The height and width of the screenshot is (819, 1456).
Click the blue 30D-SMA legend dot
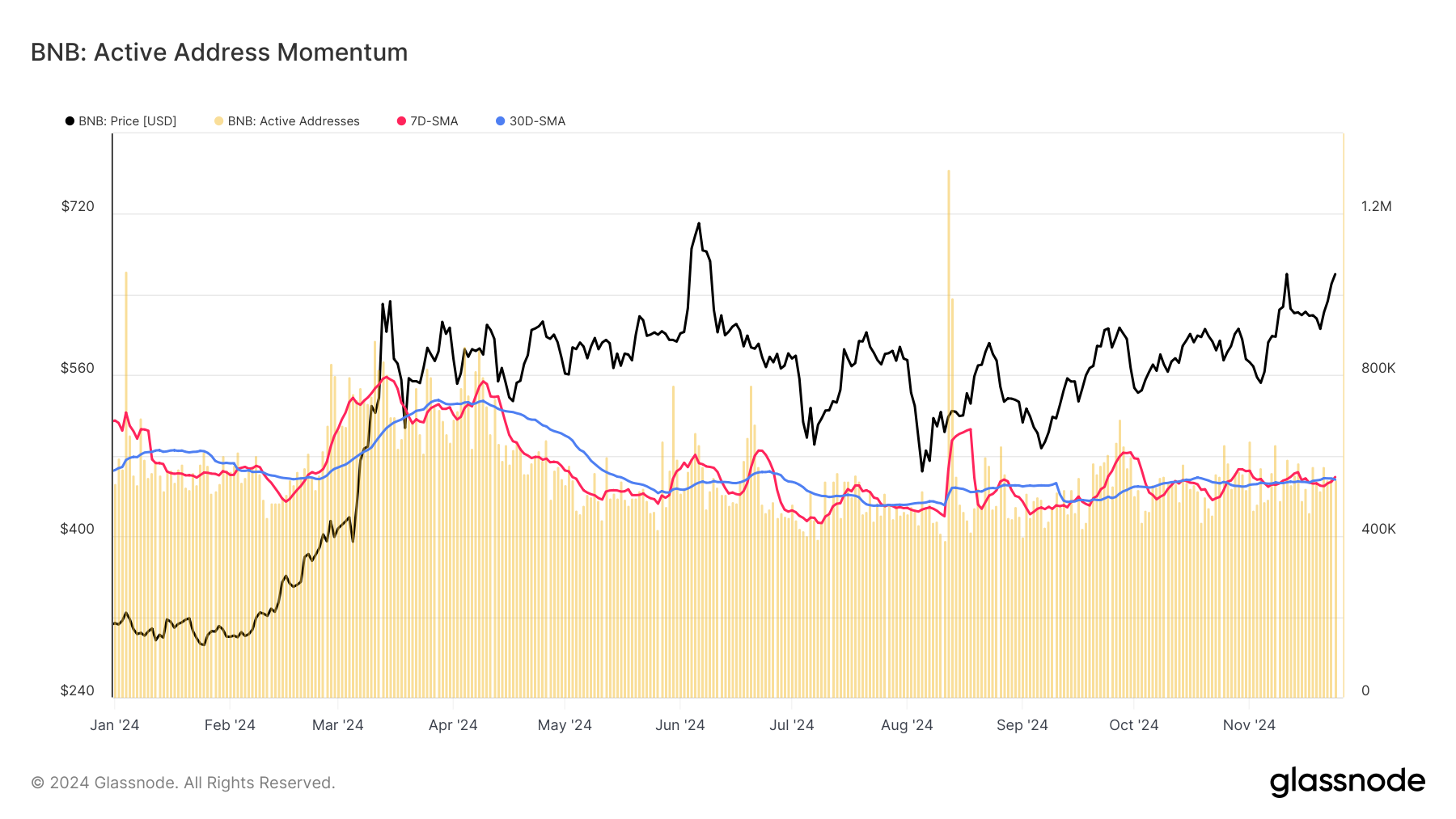click(x=501, y=121)
